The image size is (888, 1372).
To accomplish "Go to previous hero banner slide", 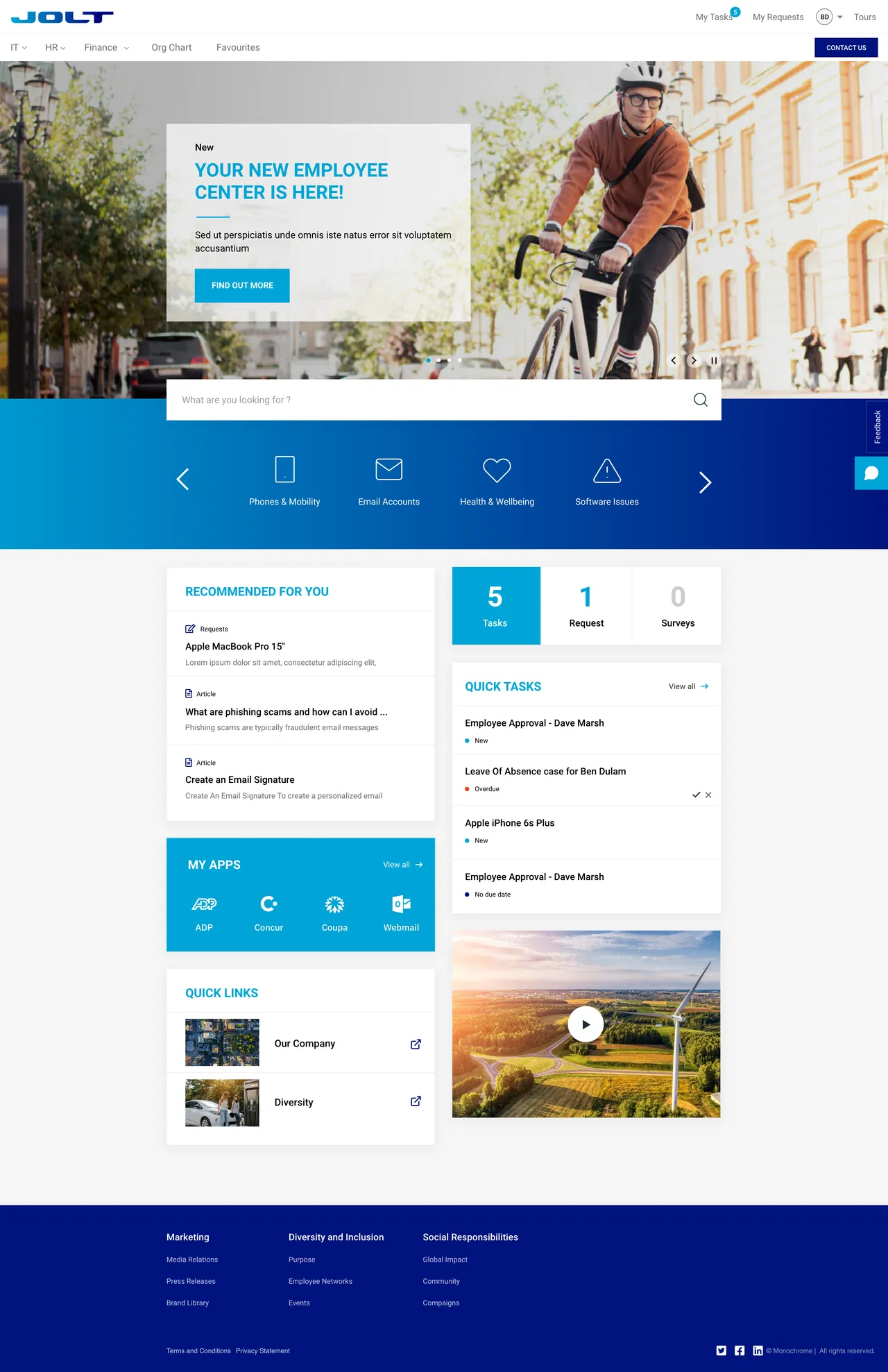I will click(673, 360).
